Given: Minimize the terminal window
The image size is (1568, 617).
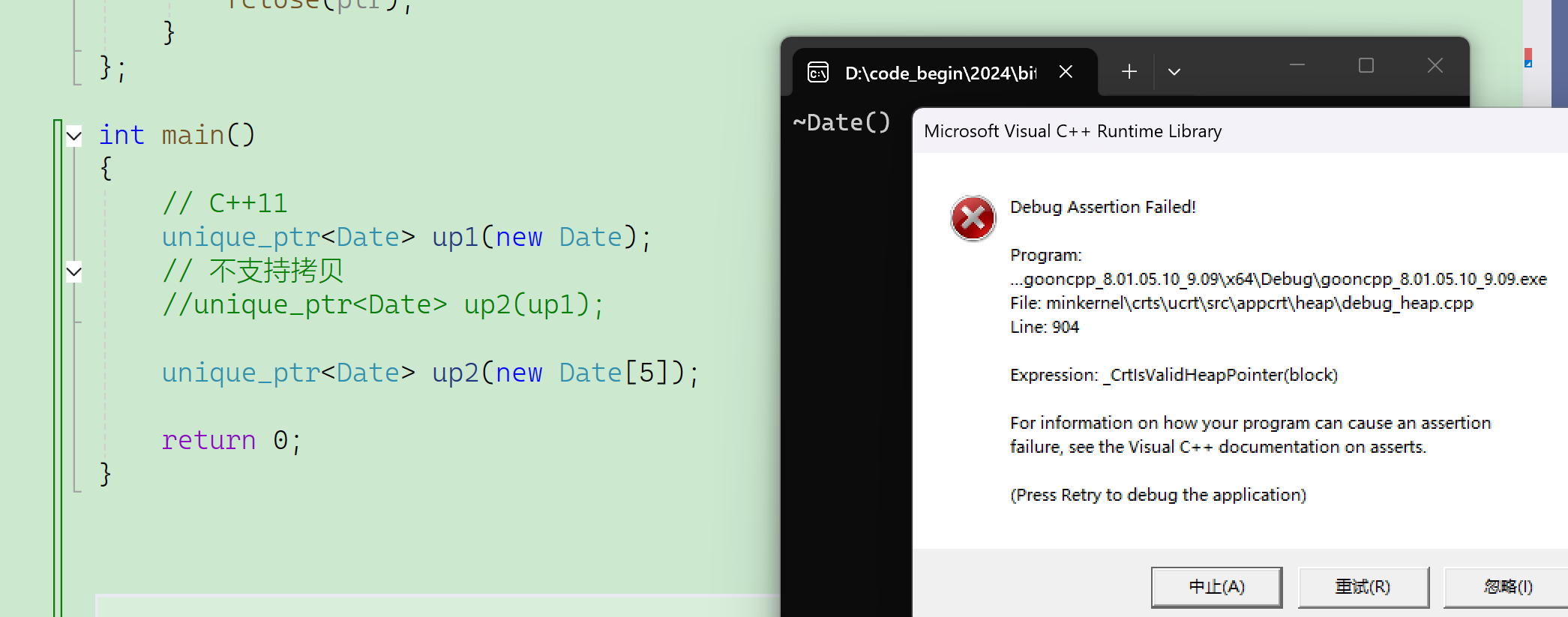Looking at the screenshot, I should click(x=1297, y=66).
